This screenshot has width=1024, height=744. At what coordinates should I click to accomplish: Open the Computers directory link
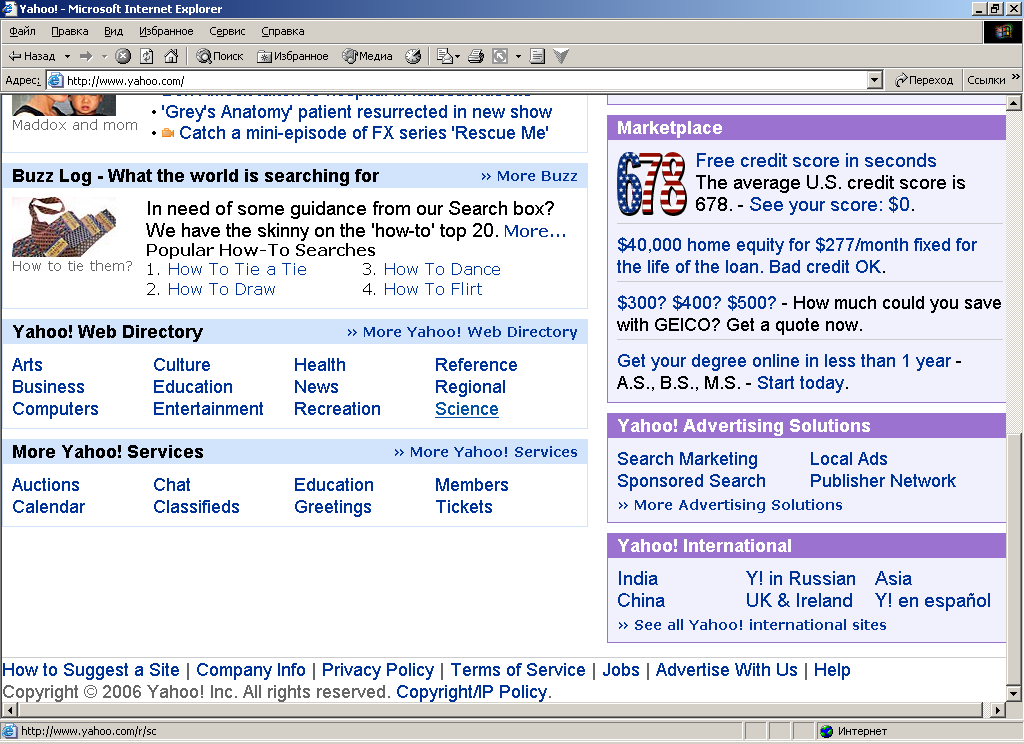coord(56,409)
